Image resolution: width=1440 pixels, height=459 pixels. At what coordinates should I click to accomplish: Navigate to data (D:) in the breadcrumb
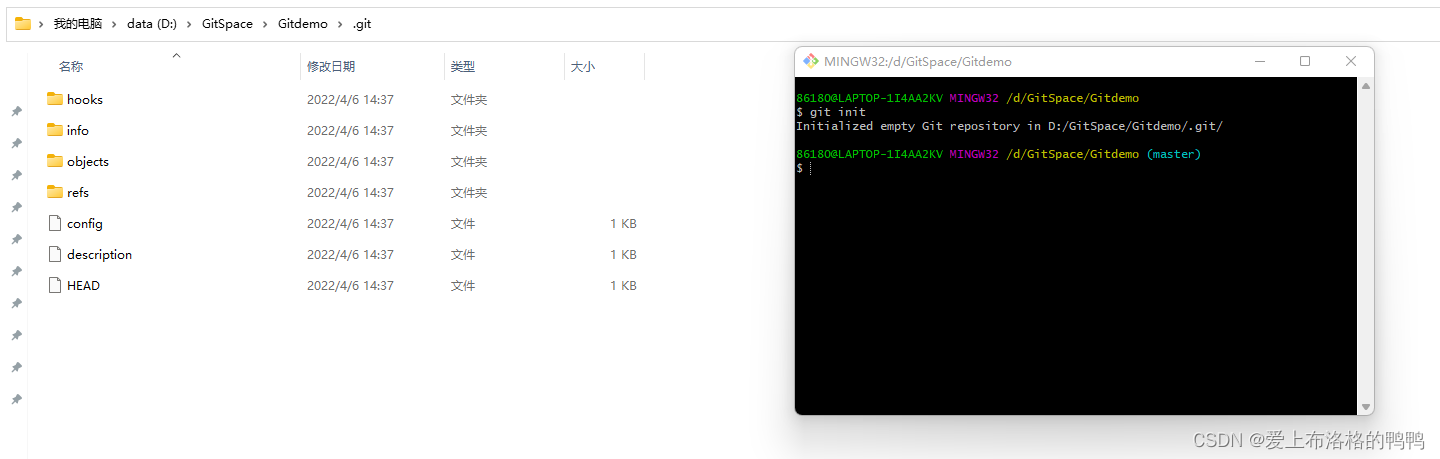tap(152, 24)
